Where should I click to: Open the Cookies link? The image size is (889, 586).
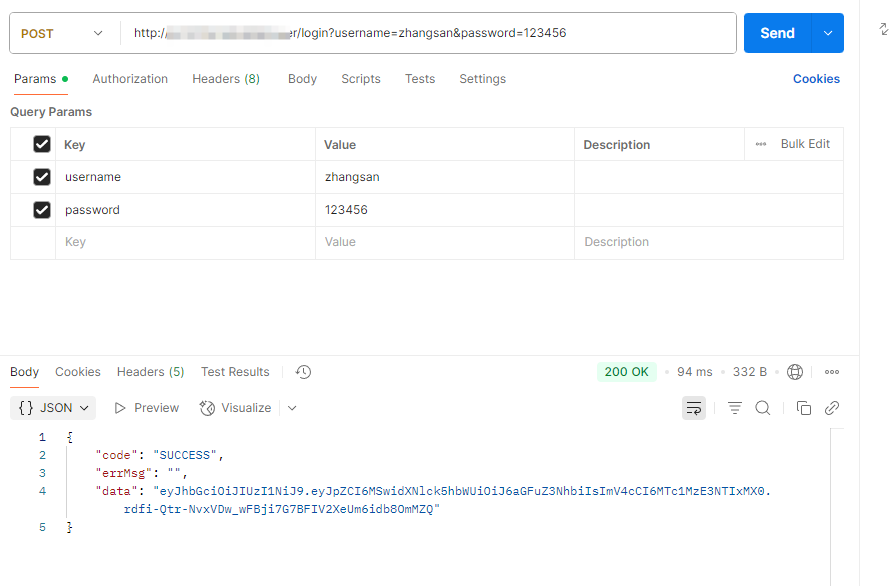[816, 79]
